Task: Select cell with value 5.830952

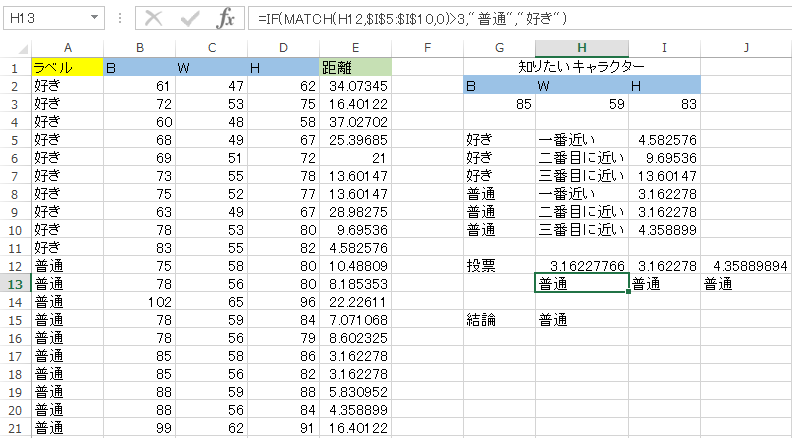Action: click(x=356, y=393)
